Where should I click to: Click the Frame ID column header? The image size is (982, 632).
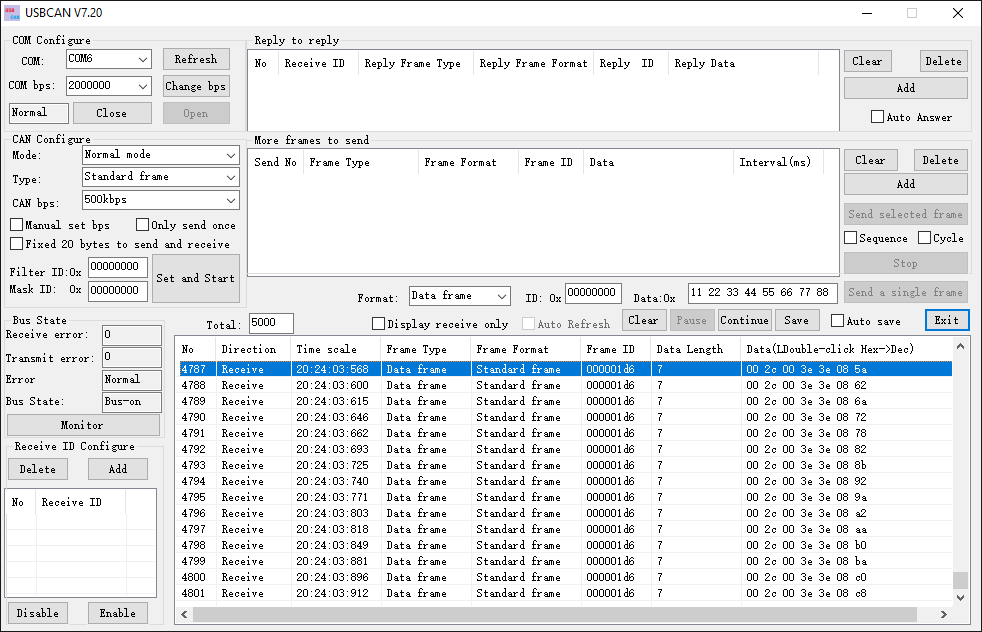[x=610, y=349]
